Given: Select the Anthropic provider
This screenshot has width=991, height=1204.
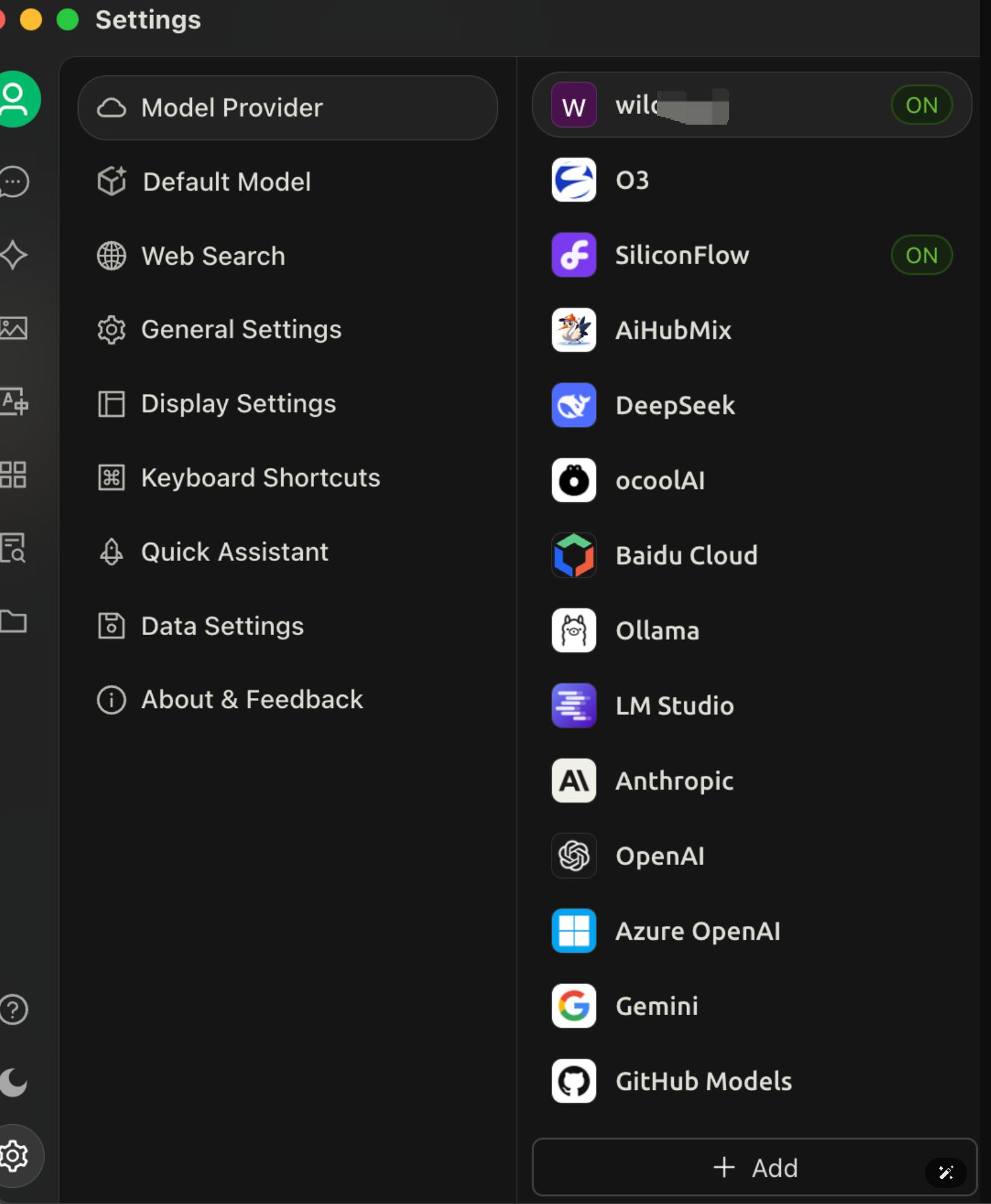Looking at the screenshot, I should coord(674,781).
